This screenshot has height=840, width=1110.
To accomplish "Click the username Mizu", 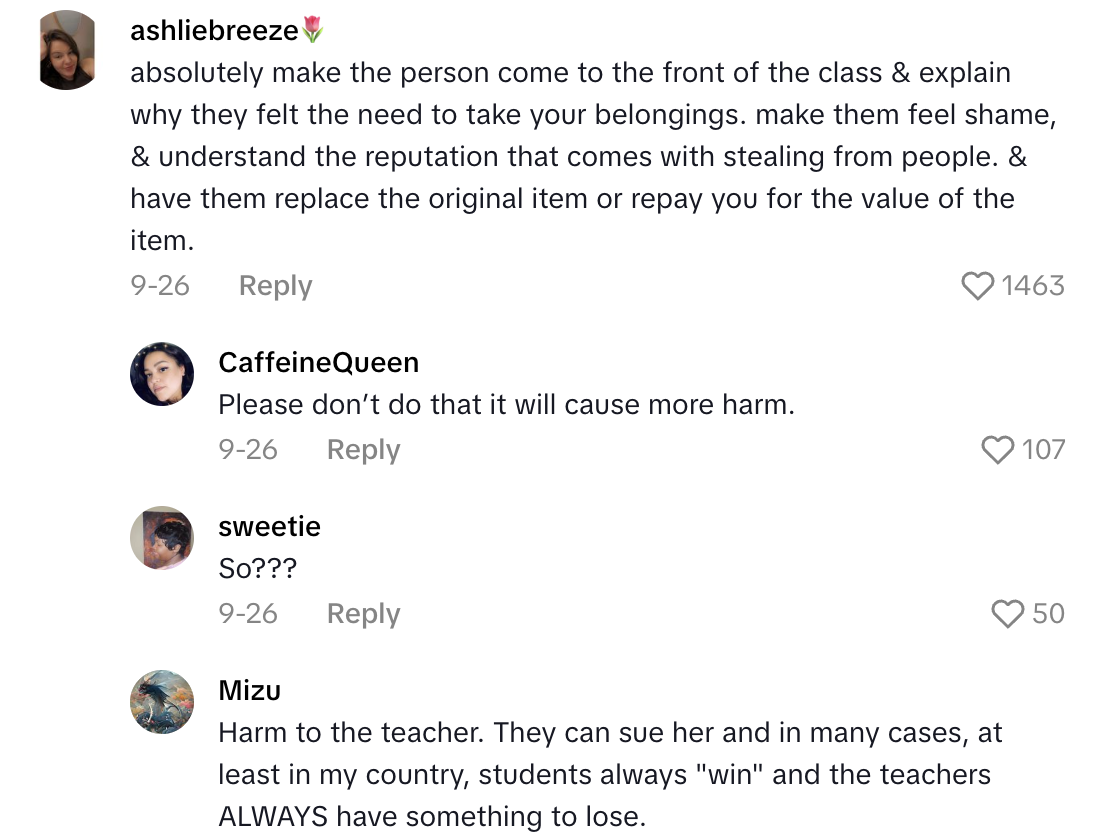I will [x=249, y=689].
